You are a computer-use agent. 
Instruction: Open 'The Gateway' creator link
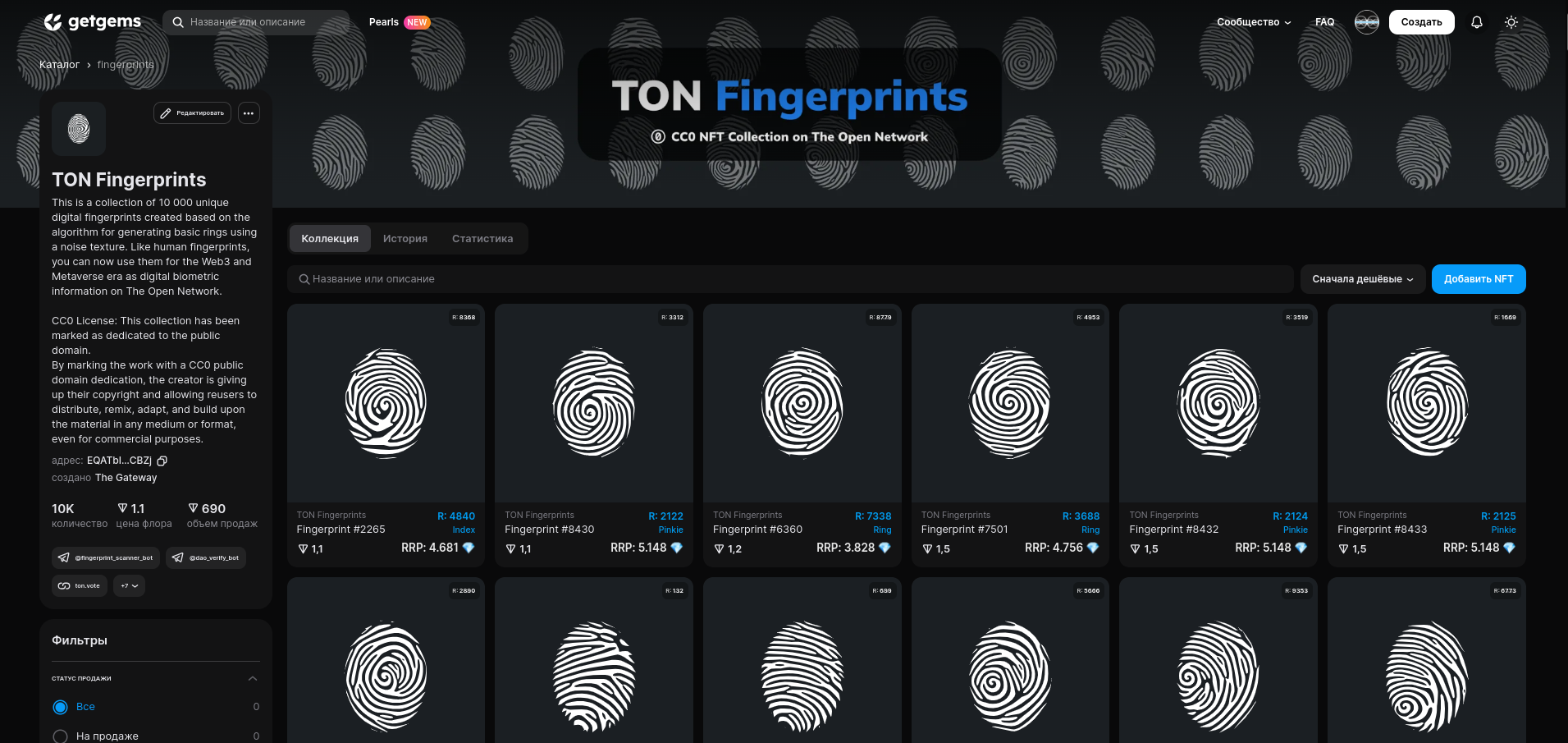point(126,478)
